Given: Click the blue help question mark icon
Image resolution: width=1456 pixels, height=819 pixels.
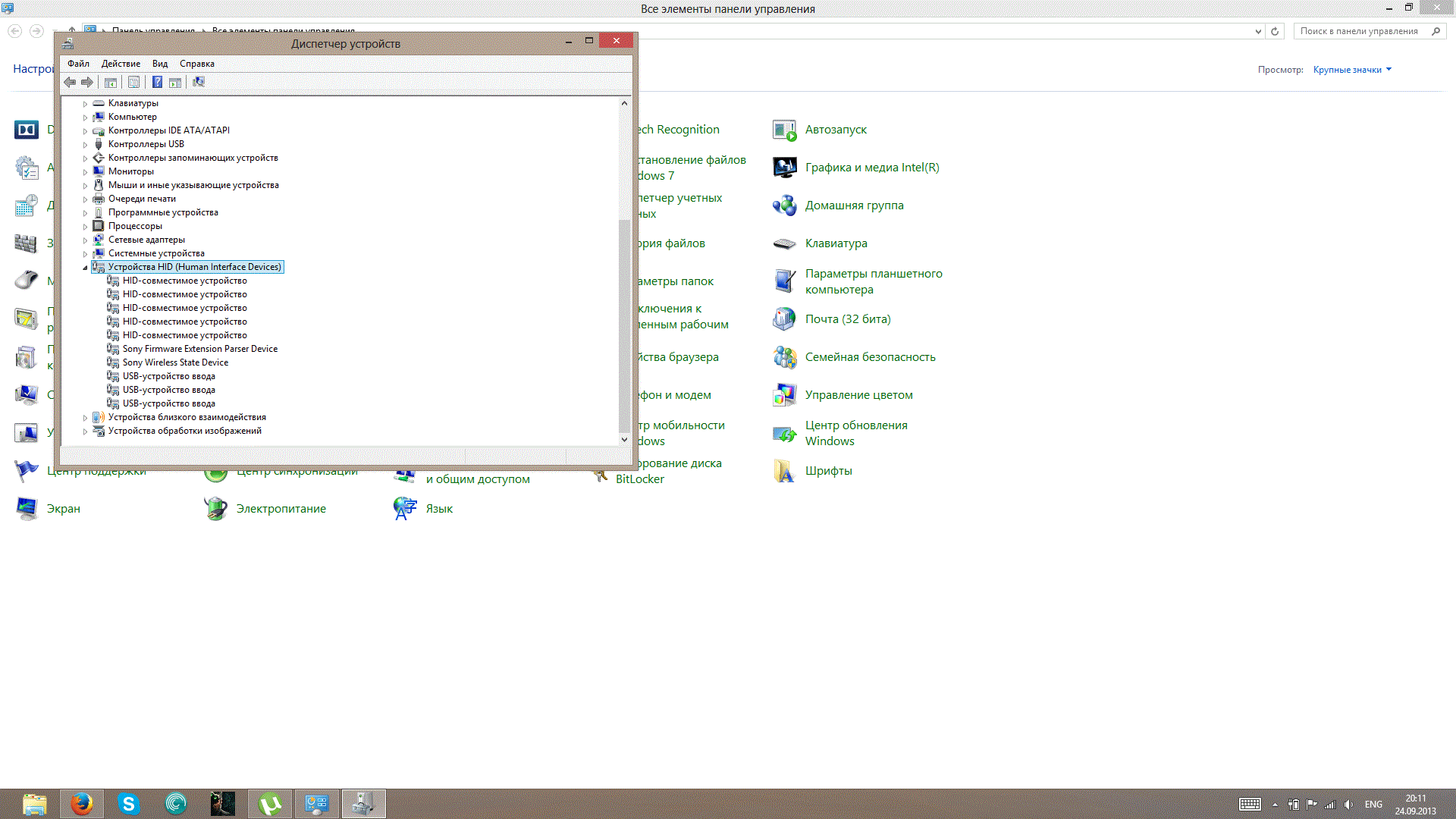Looking at the screenshot, I should [157, 82].
